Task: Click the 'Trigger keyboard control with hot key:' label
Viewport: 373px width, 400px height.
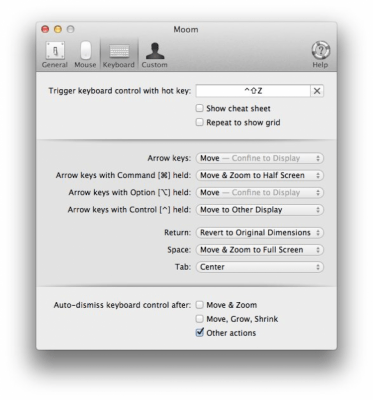Action: 120,91
